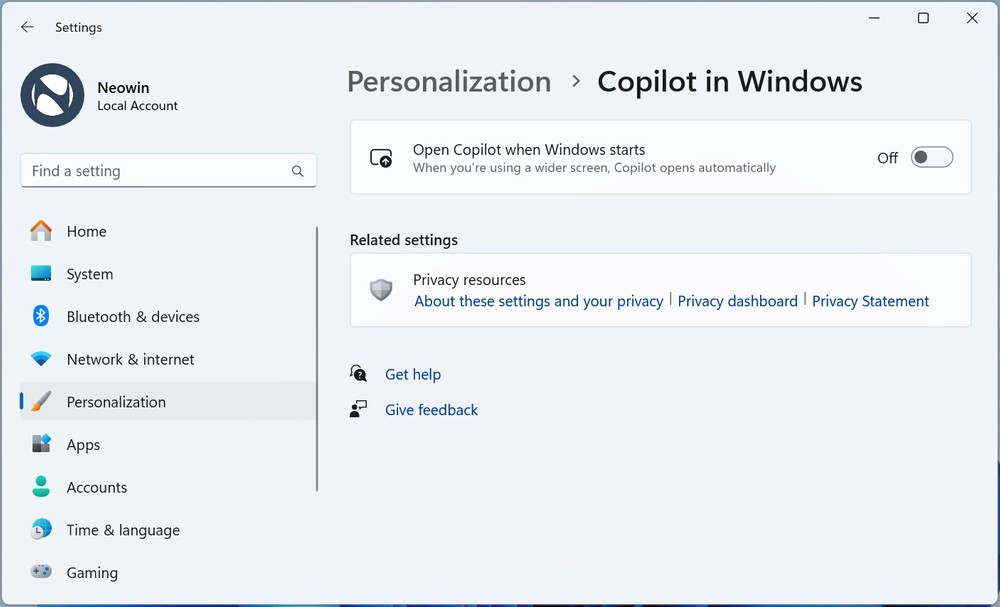Click the Get help link
Image resolution: width=1000 pixels, height=607 pixels.
[x=413, y=374]
